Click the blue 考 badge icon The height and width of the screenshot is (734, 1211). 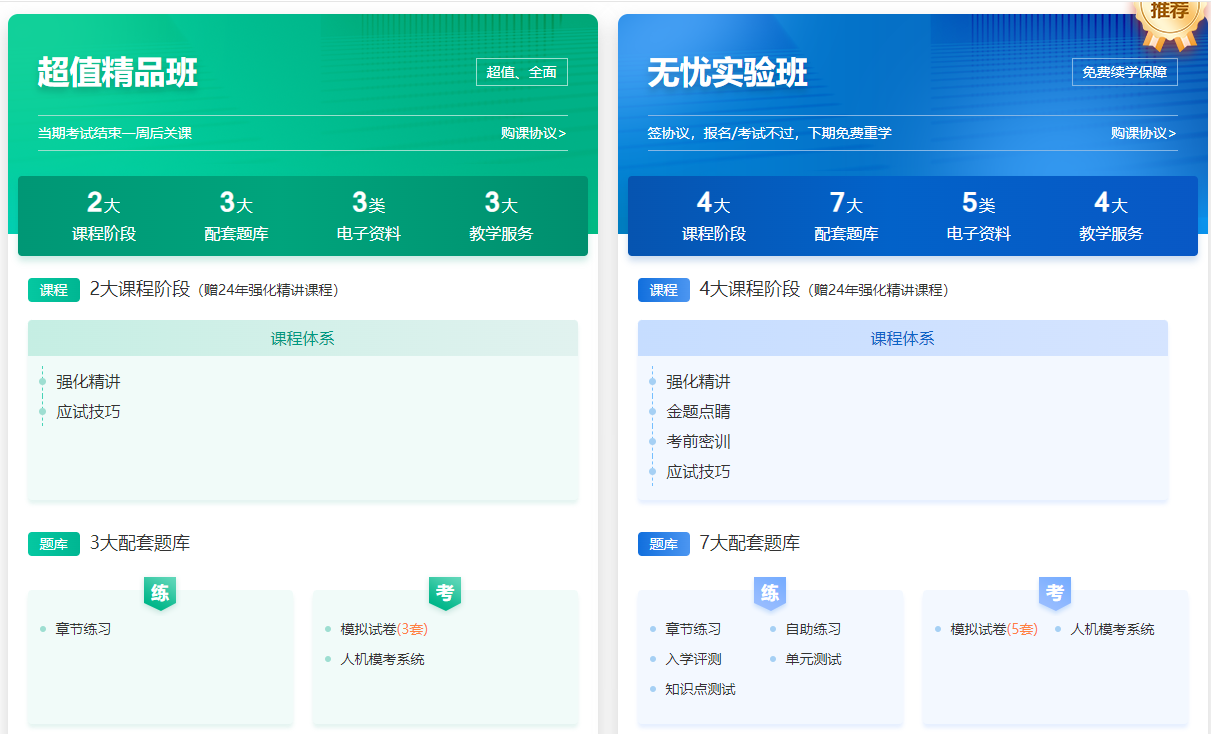1055,593
